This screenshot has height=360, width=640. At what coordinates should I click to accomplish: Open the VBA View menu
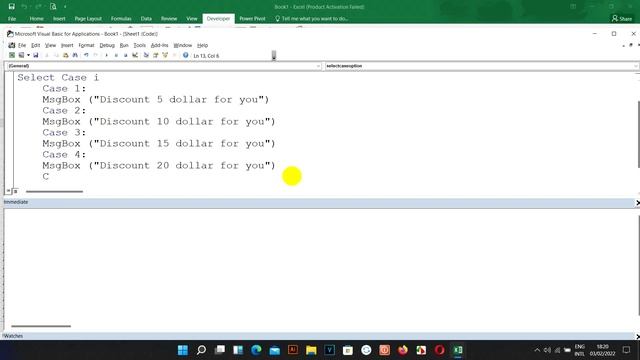point(50,45)
